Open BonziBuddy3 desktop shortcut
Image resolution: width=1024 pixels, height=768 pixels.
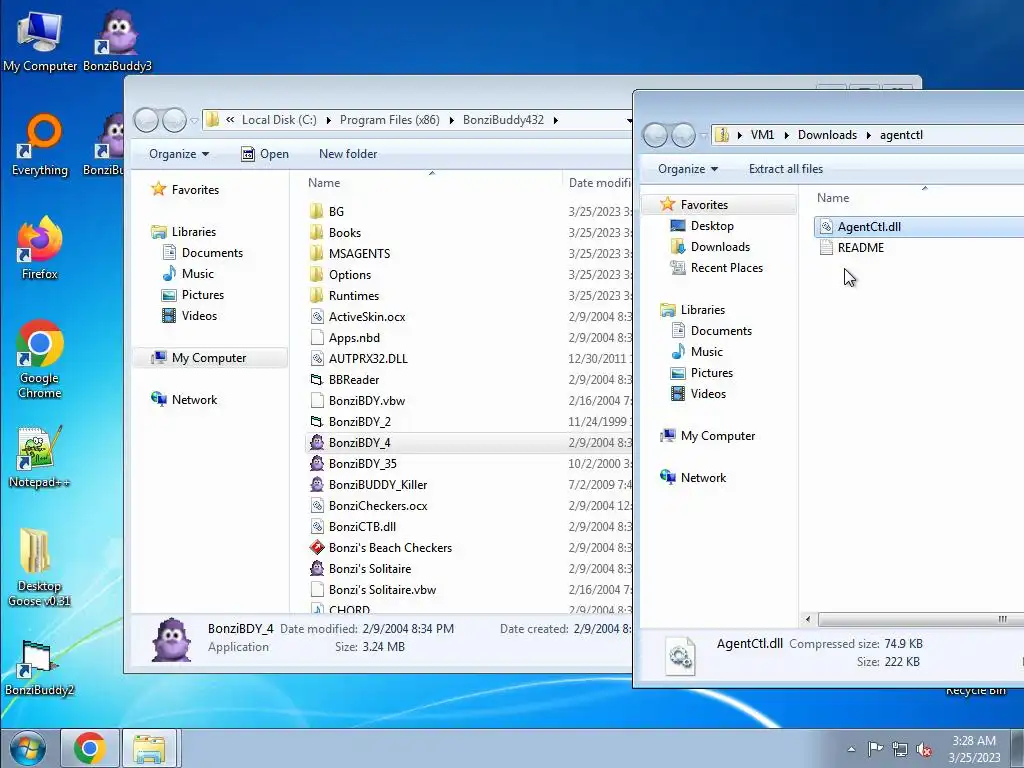click(x=118, y=40)
